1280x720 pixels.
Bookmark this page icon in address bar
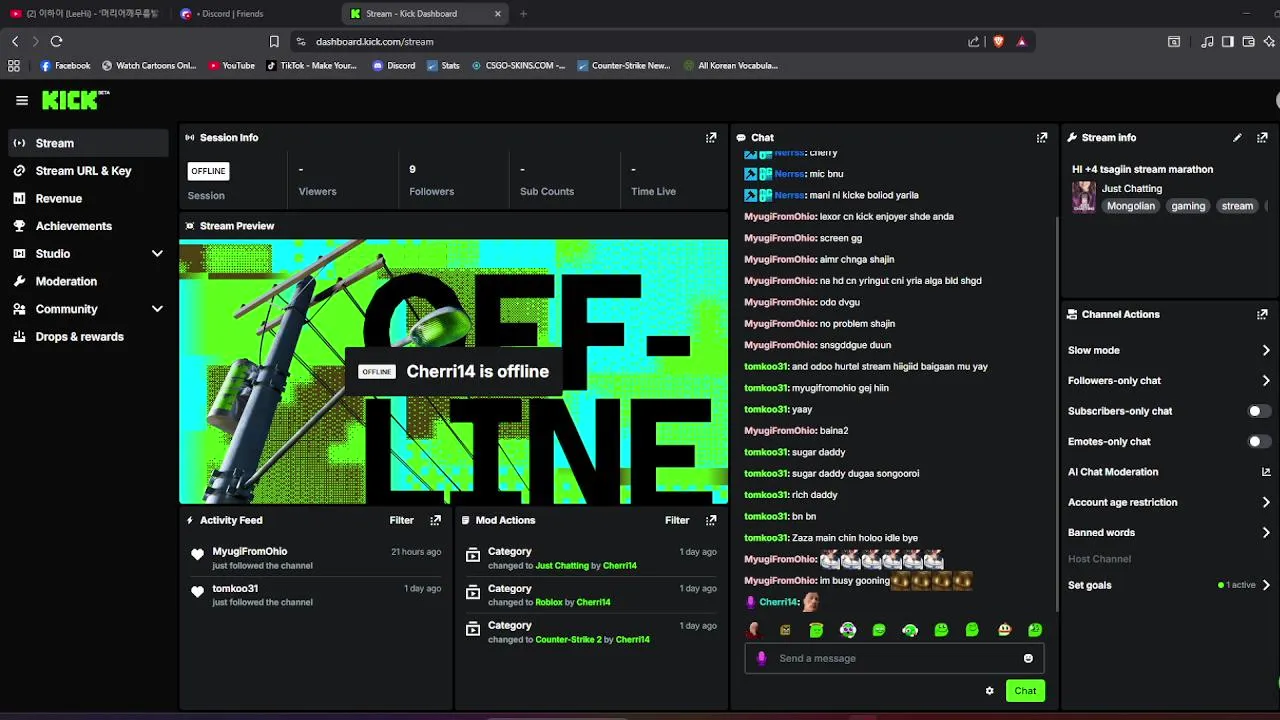[x=274, y=41]
